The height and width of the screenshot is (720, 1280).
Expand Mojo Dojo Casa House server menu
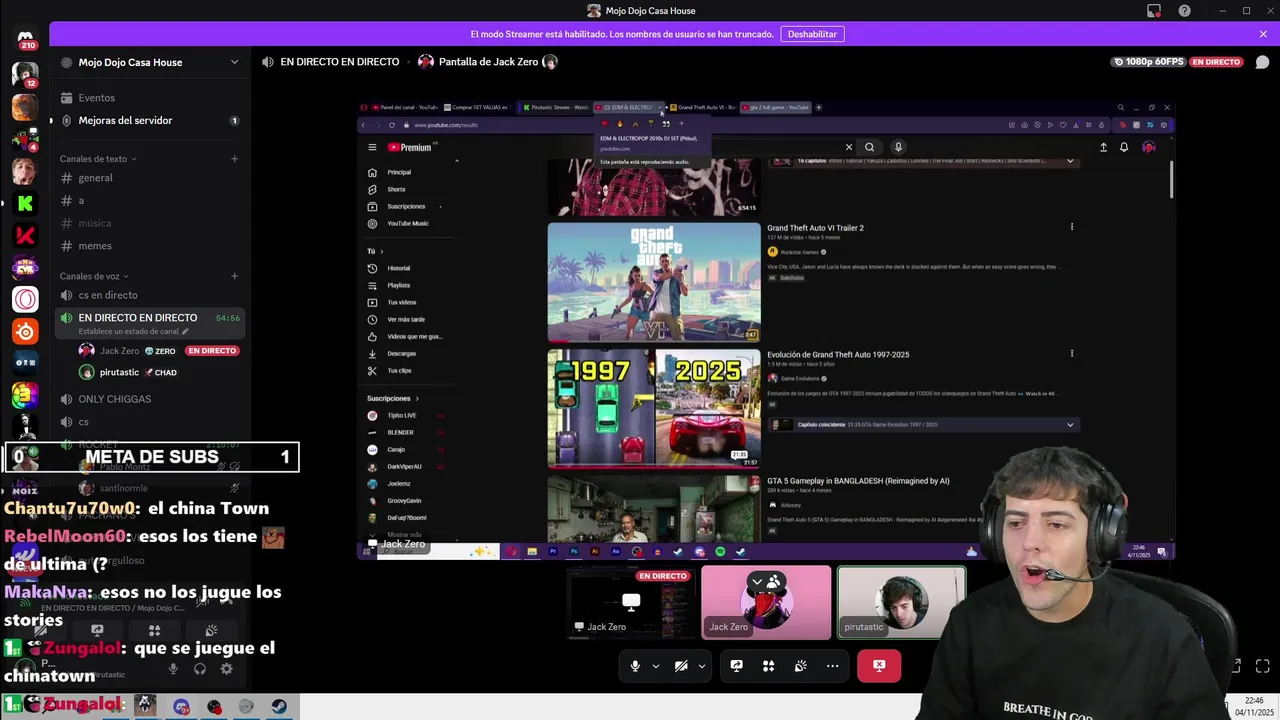(x=150, y=62)
